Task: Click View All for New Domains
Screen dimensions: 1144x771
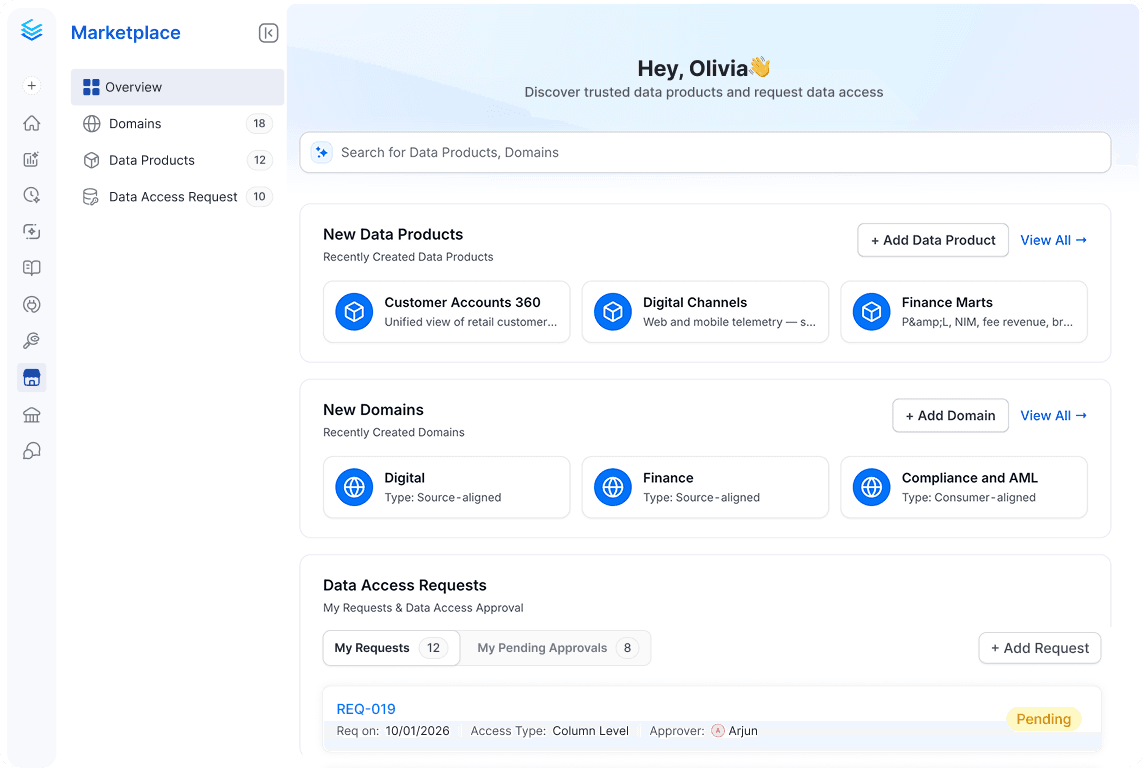Action: click(1053, 415)
